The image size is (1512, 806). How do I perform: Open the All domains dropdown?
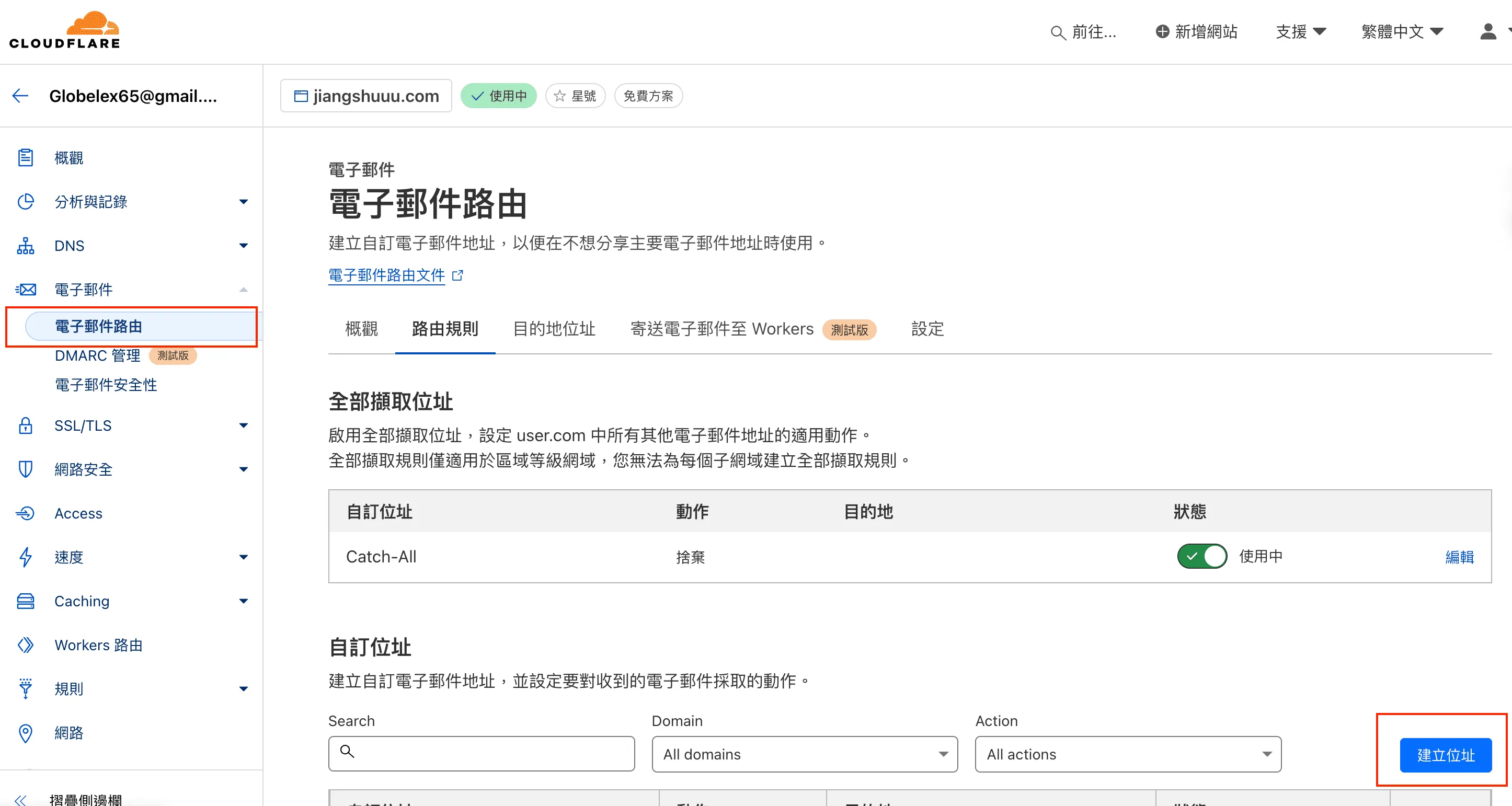805,754
